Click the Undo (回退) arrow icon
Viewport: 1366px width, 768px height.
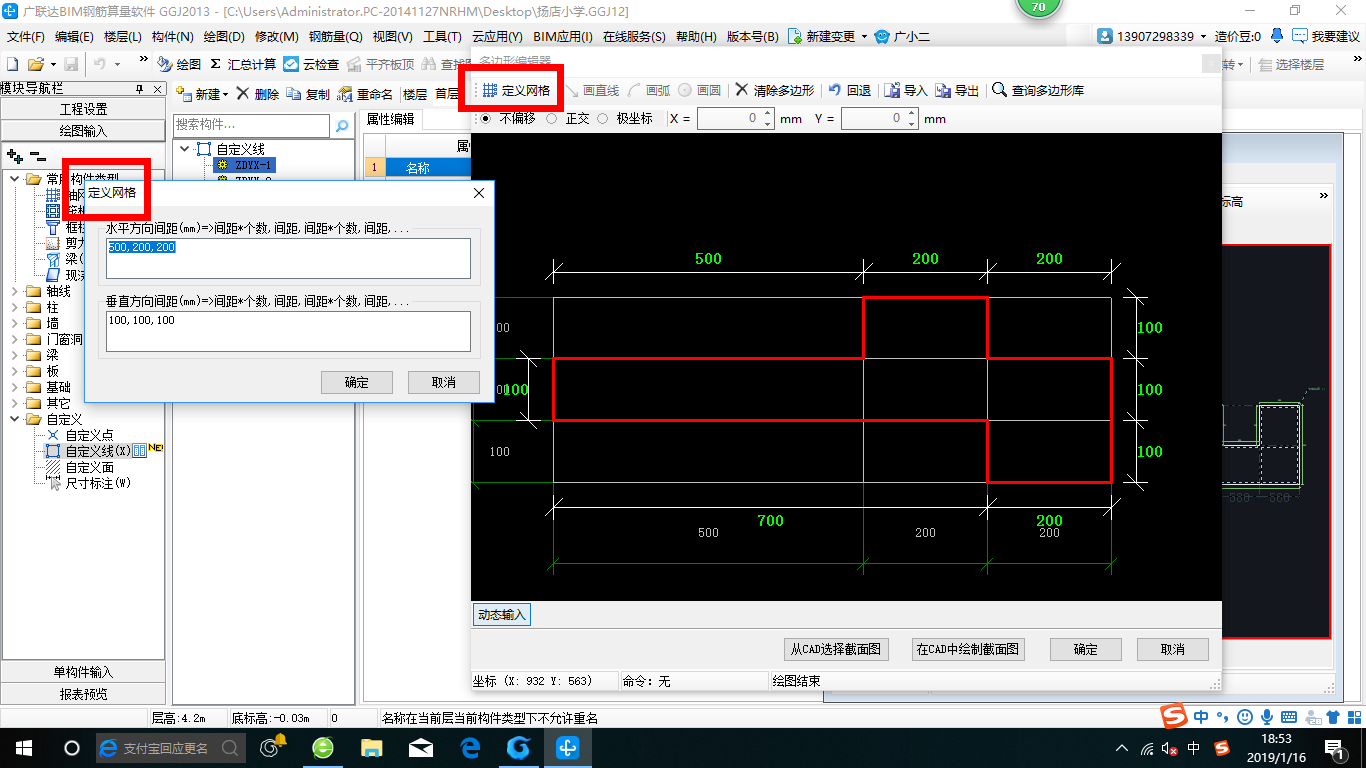pyautogui.click(x=834, y=90)
